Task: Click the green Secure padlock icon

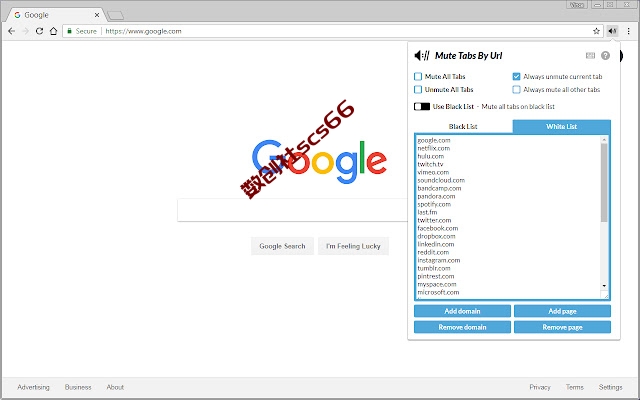Action: pyautogui.click(x=69, y=31)
